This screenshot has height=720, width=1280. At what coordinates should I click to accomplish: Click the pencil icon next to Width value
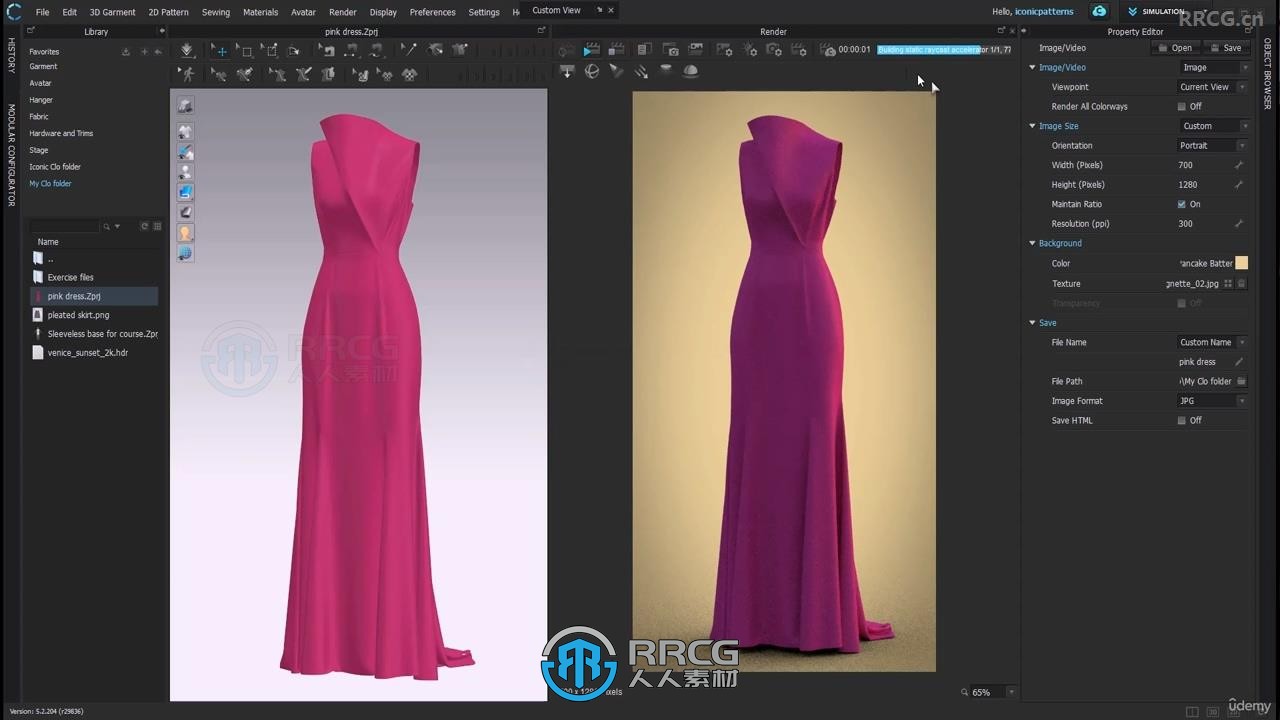1239,165
